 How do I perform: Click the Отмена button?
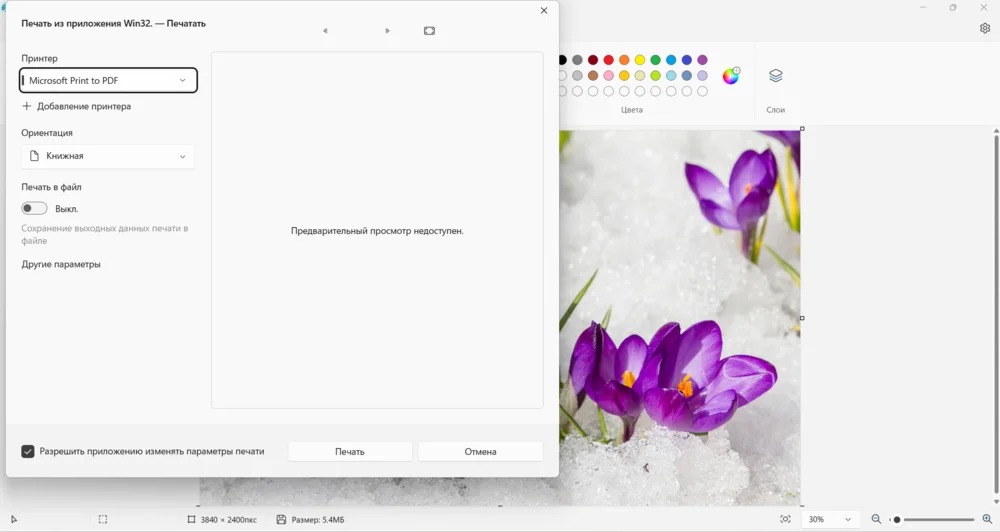coord(480,451)
